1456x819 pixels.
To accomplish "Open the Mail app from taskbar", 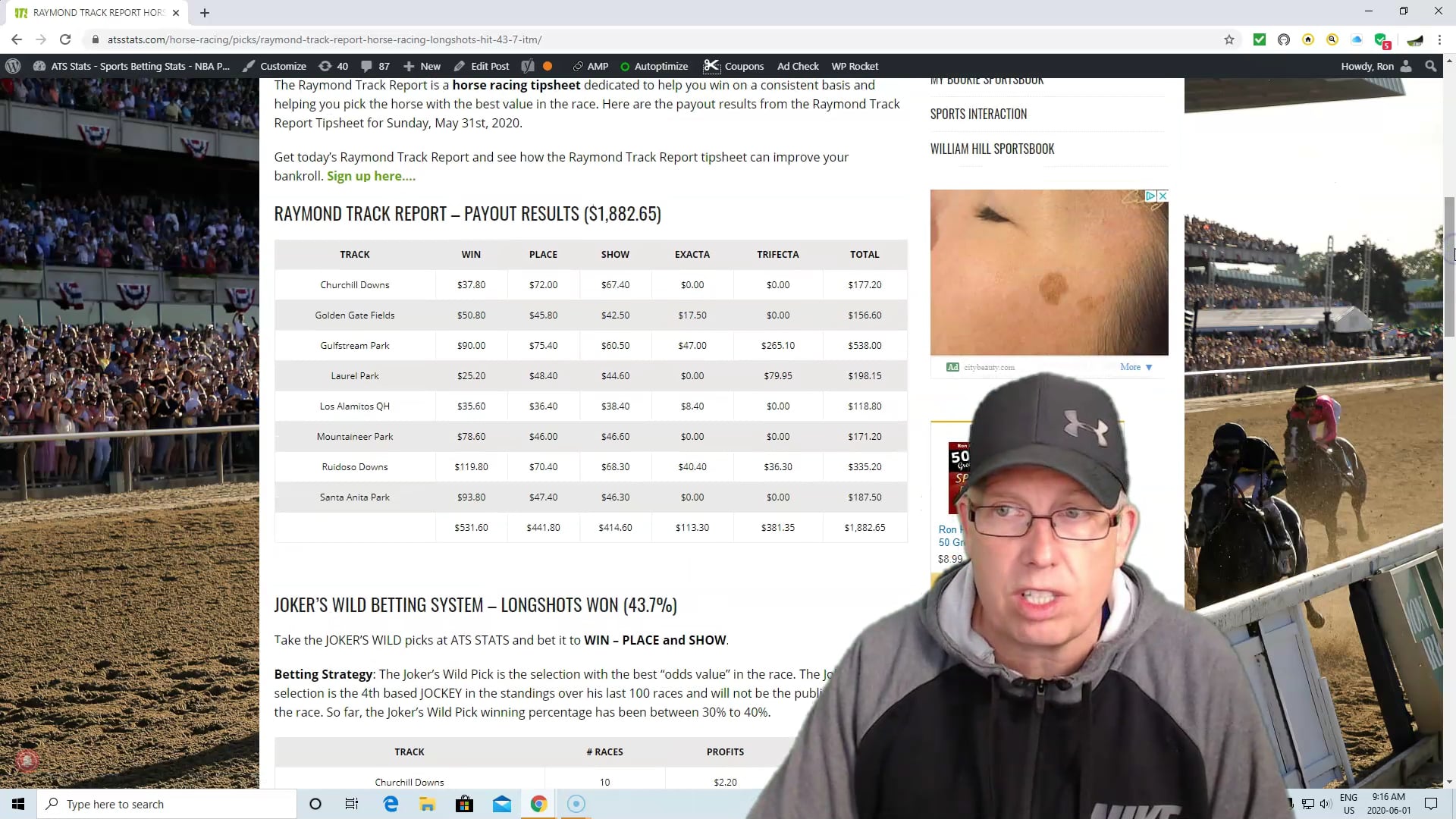I will [x=502, y=804].
